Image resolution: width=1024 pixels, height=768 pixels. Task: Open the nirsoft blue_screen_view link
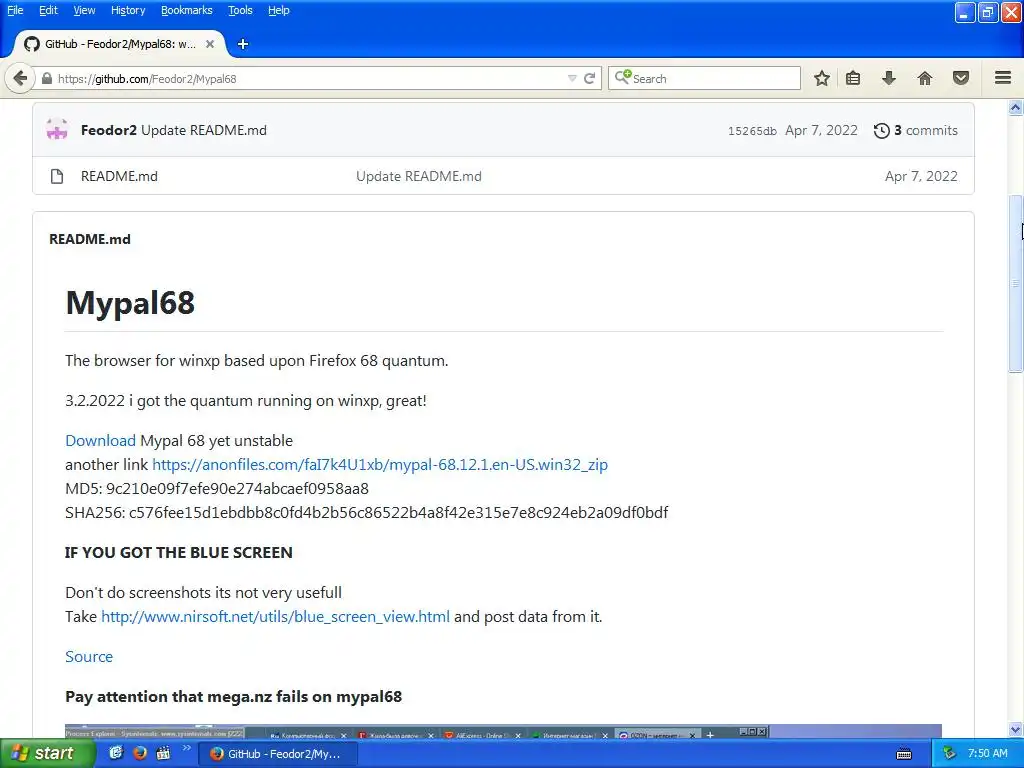[275, 616]
